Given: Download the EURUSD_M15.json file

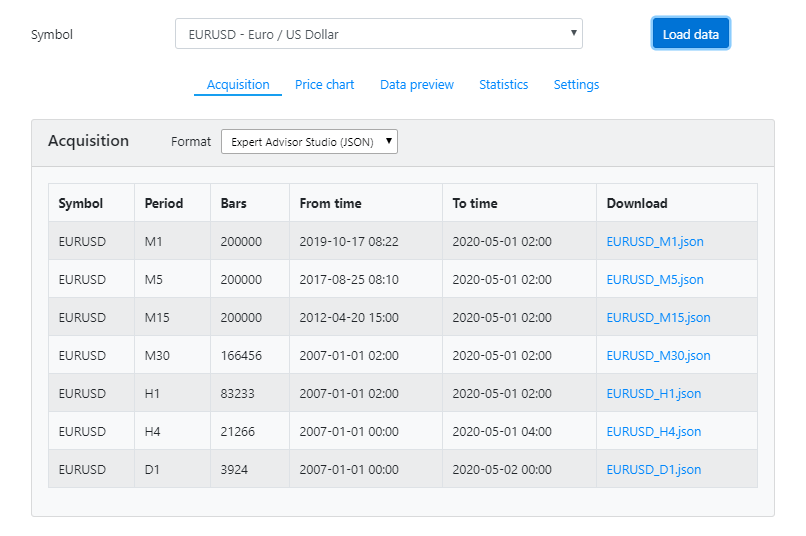Looking at the screenshot, I should (x=658, y=317).
